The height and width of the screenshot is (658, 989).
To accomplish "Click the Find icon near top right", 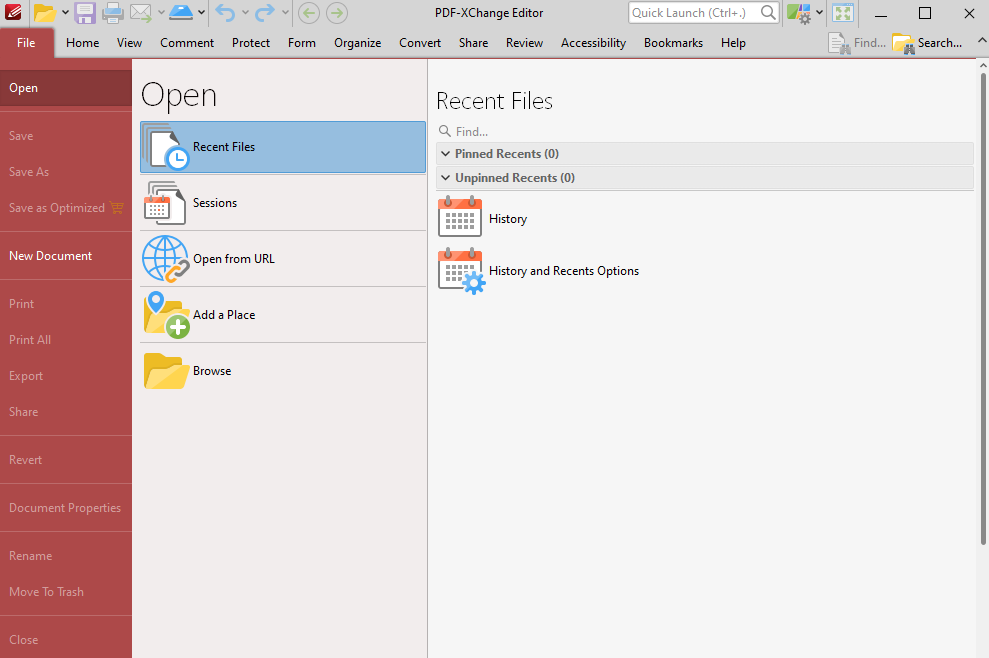I will (x=838, y=43).
